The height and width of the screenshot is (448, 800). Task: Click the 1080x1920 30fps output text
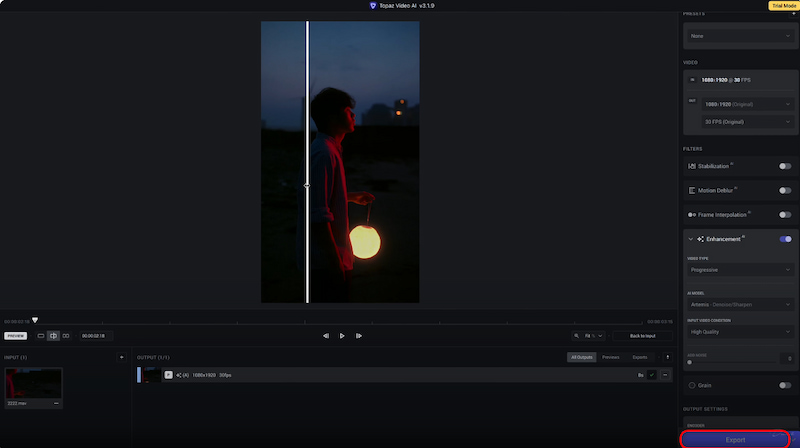click(x=212, y=375)
